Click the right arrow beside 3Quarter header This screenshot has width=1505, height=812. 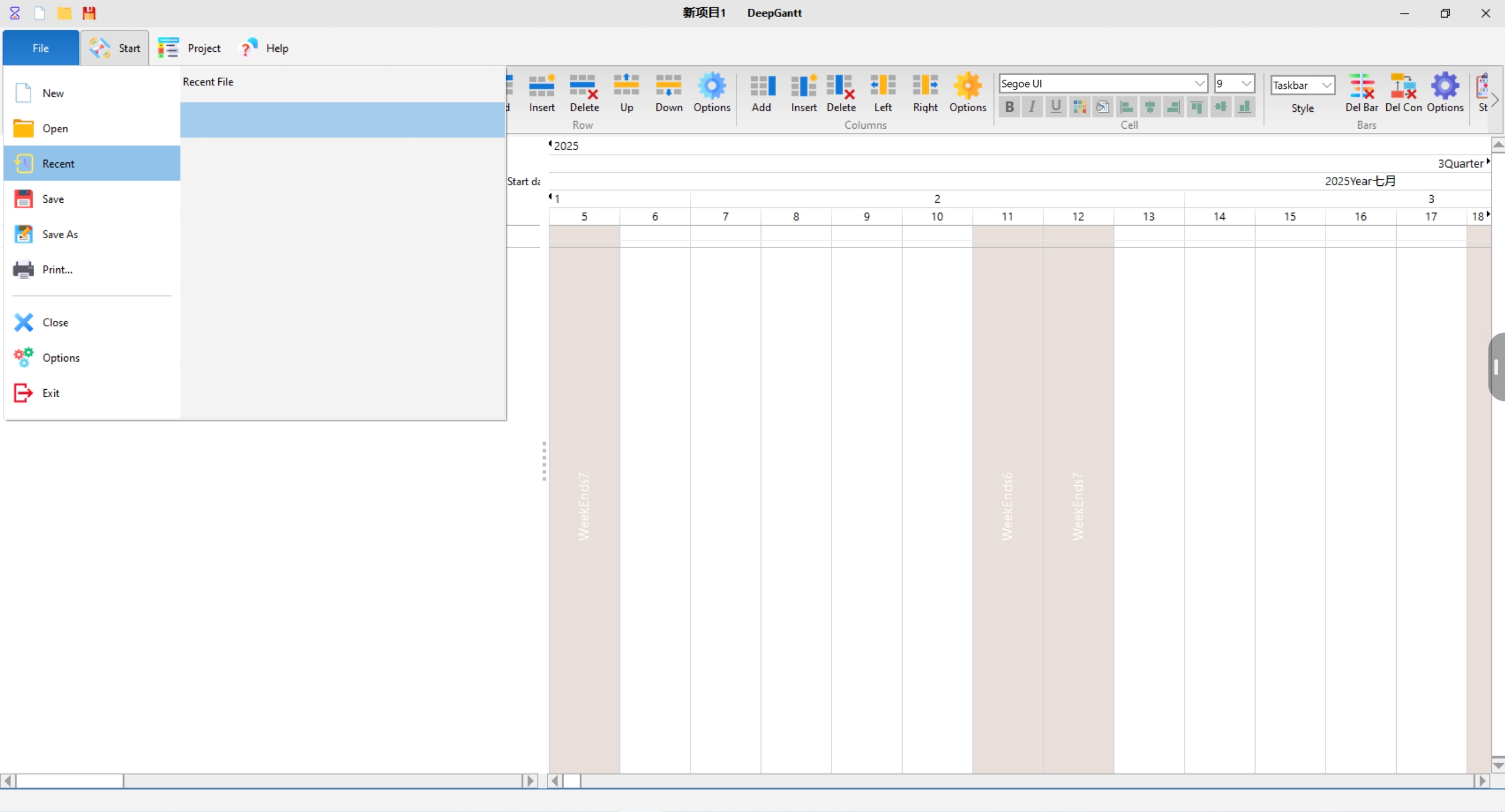(1488, 161)
